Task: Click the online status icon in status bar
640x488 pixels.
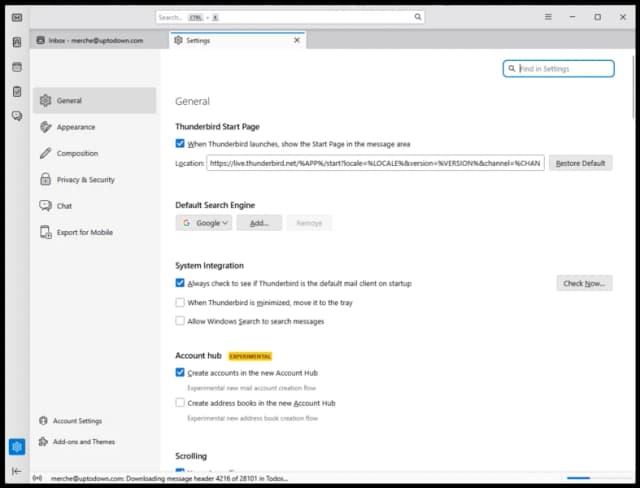Action: 37,478
